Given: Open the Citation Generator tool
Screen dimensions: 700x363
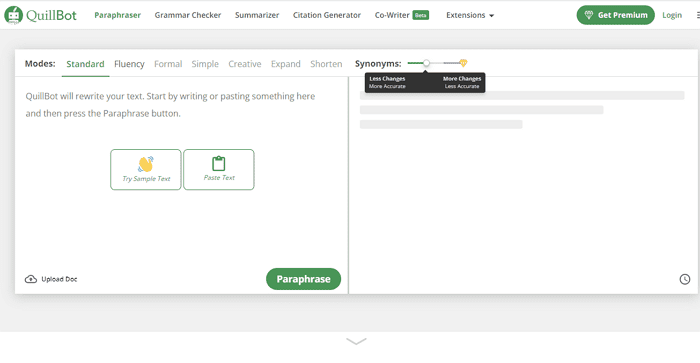Looking at the screenshot, I should coord(327,15).
